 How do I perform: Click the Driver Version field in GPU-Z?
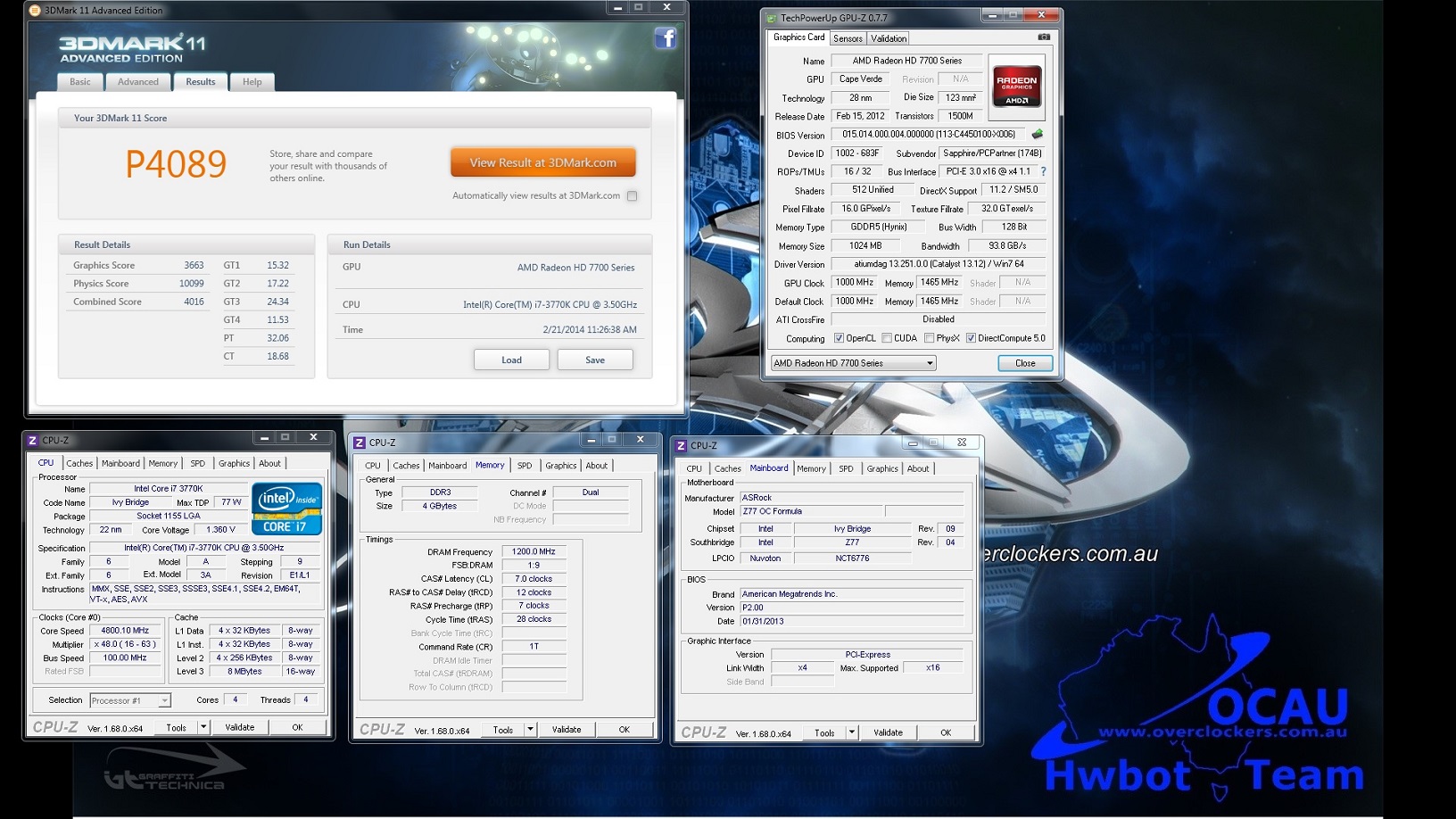pyautogui.click(x=938, y=264)
